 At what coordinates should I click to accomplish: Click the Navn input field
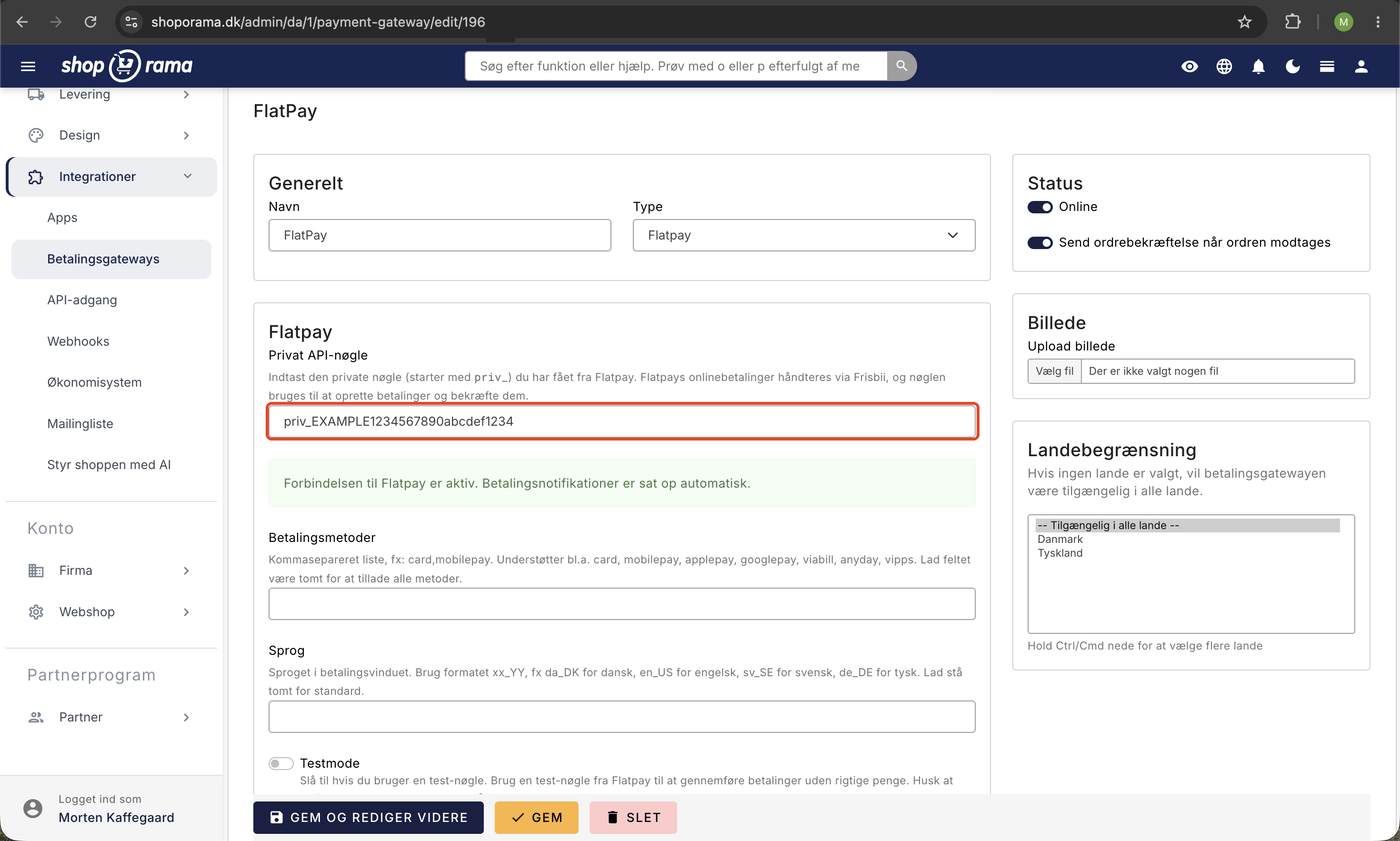[x=440, y=235]
